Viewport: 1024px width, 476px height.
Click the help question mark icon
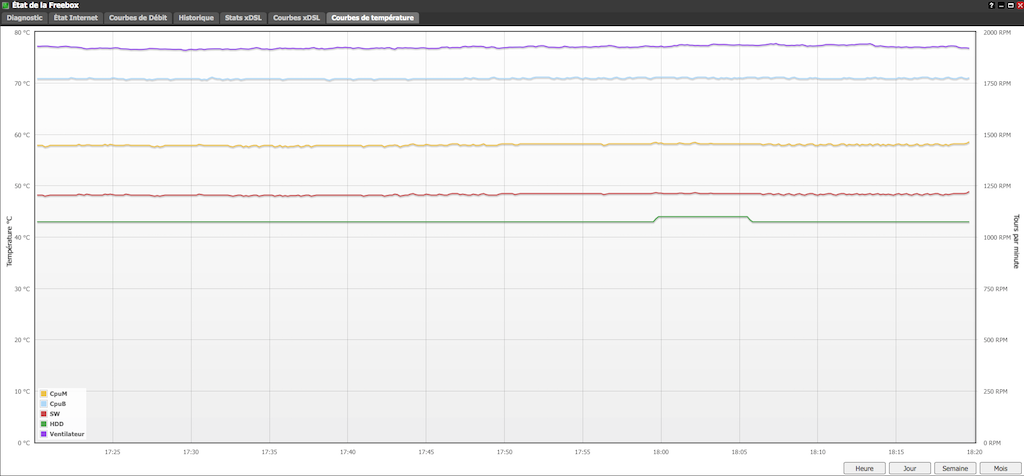(991, 5)
